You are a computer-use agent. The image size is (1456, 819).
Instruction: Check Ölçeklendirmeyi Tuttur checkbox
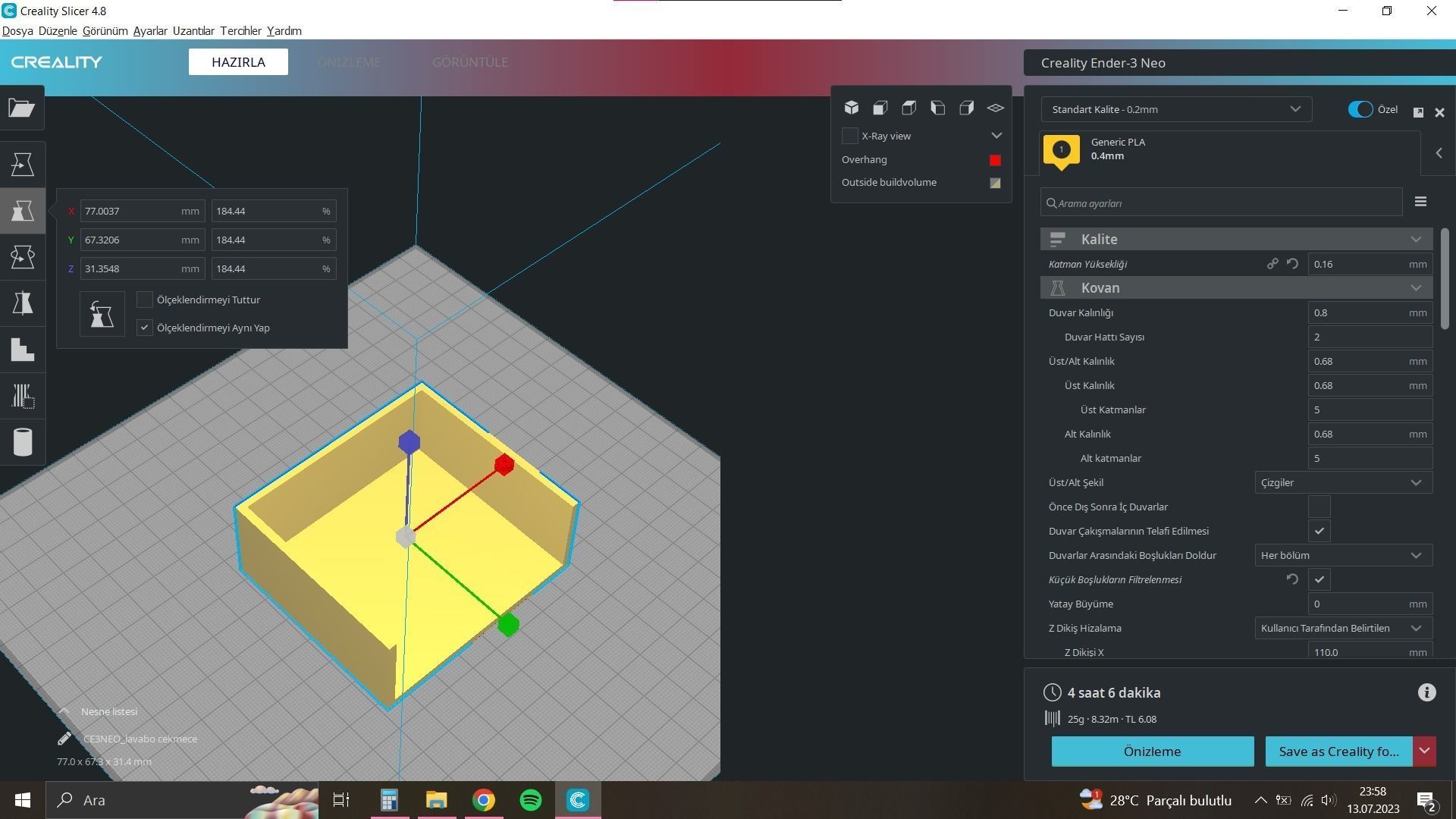[x=144, y=300]
